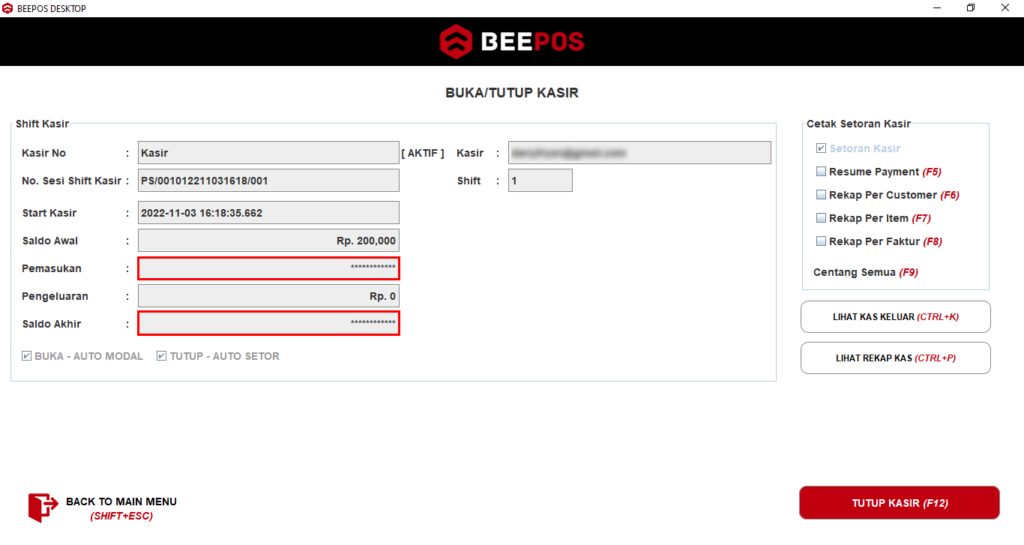Click the Saldo Awal amount field

(268, 241)
